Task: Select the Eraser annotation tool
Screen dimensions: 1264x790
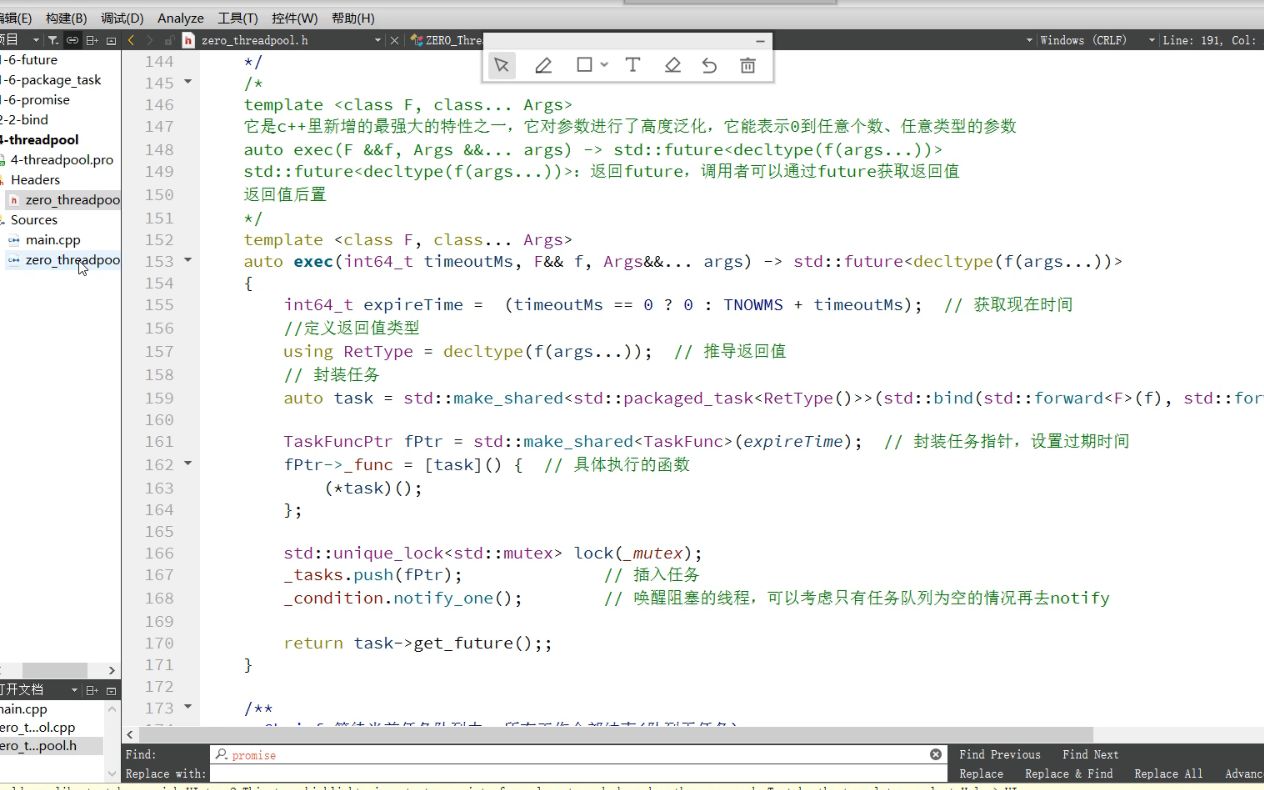Action: (x=672, y=64)
